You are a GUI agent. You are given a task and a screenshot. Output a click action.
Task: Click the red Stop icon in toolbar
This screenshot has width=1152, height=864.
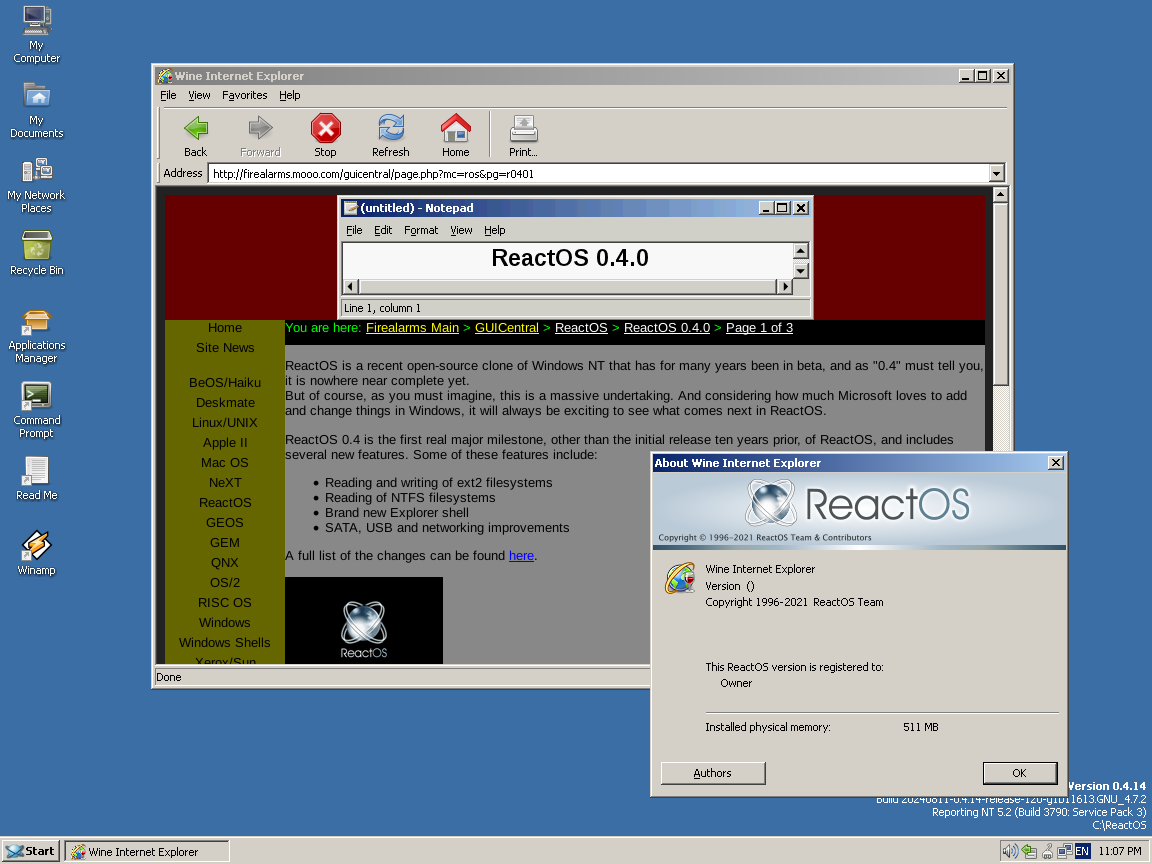click(325, 129)
